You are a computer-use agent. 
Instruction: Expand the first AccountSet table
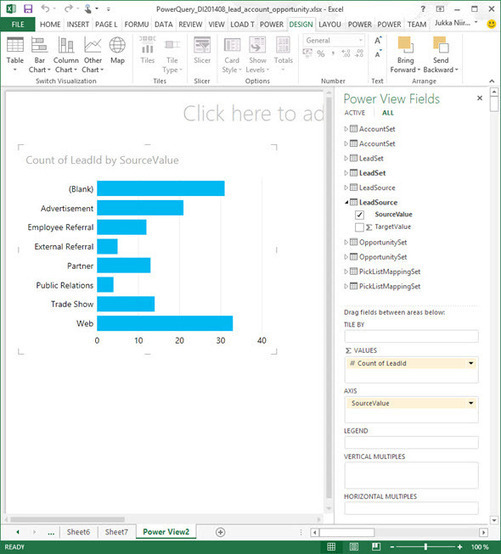point(346,129)
